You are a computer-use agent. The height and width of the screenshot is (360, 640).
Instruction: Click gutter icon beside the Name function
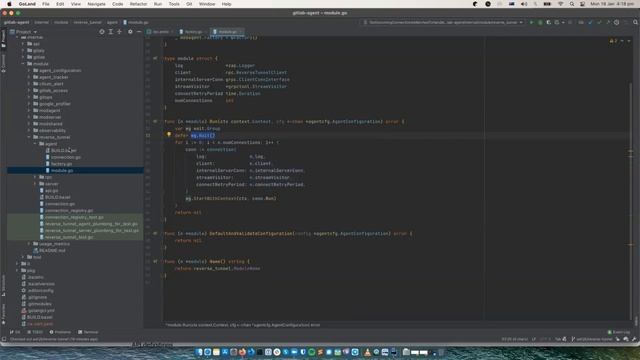pos(155,261)
